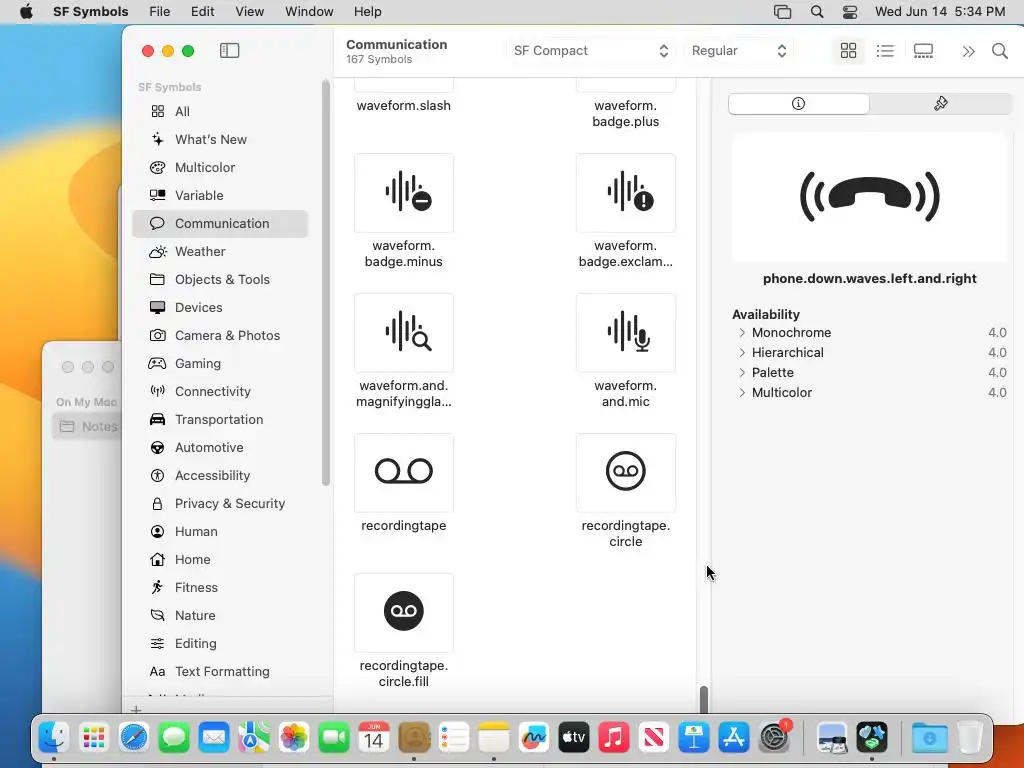Open the Variable category
The width and height of the screenshot is (1024, 768).
(x=220, y=195)
